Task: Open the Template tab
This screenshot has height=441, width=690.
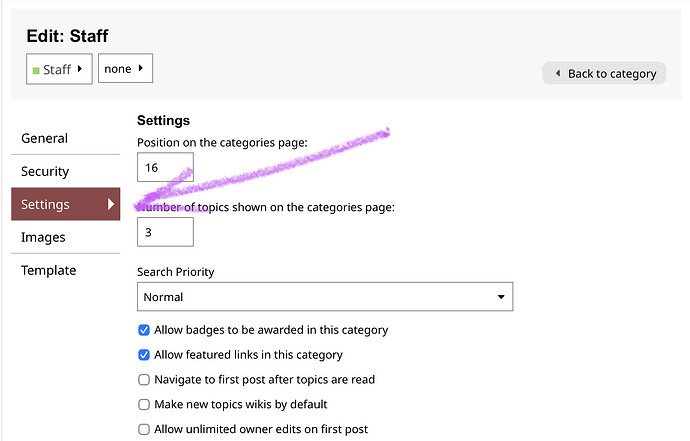Action: click(66, 270)
